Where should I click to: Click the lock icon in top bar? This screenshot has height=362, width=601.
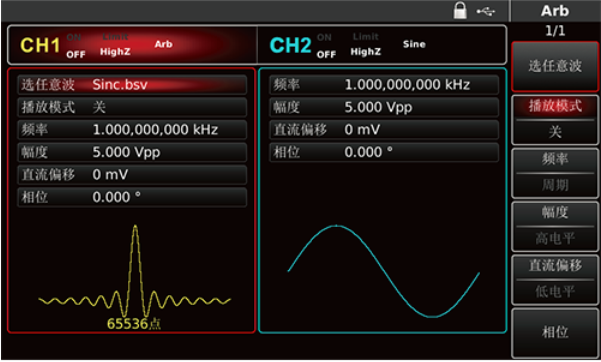click(460, 10)
